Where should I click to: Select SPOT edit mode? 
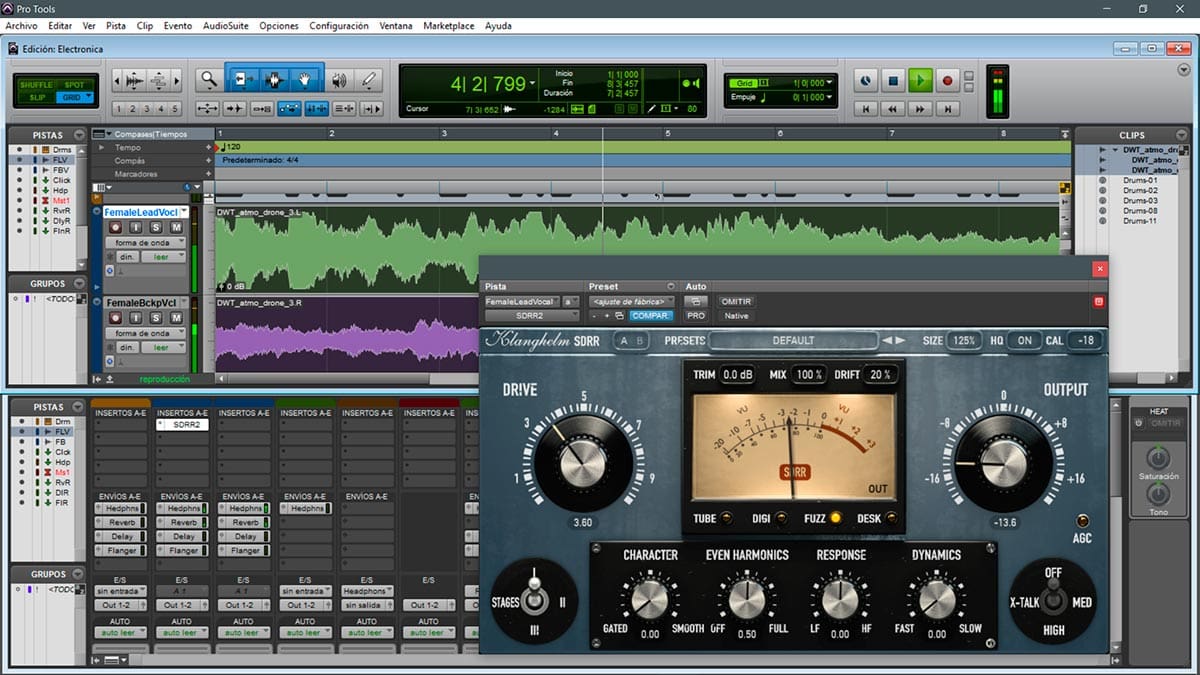click(x=74, y=85)
